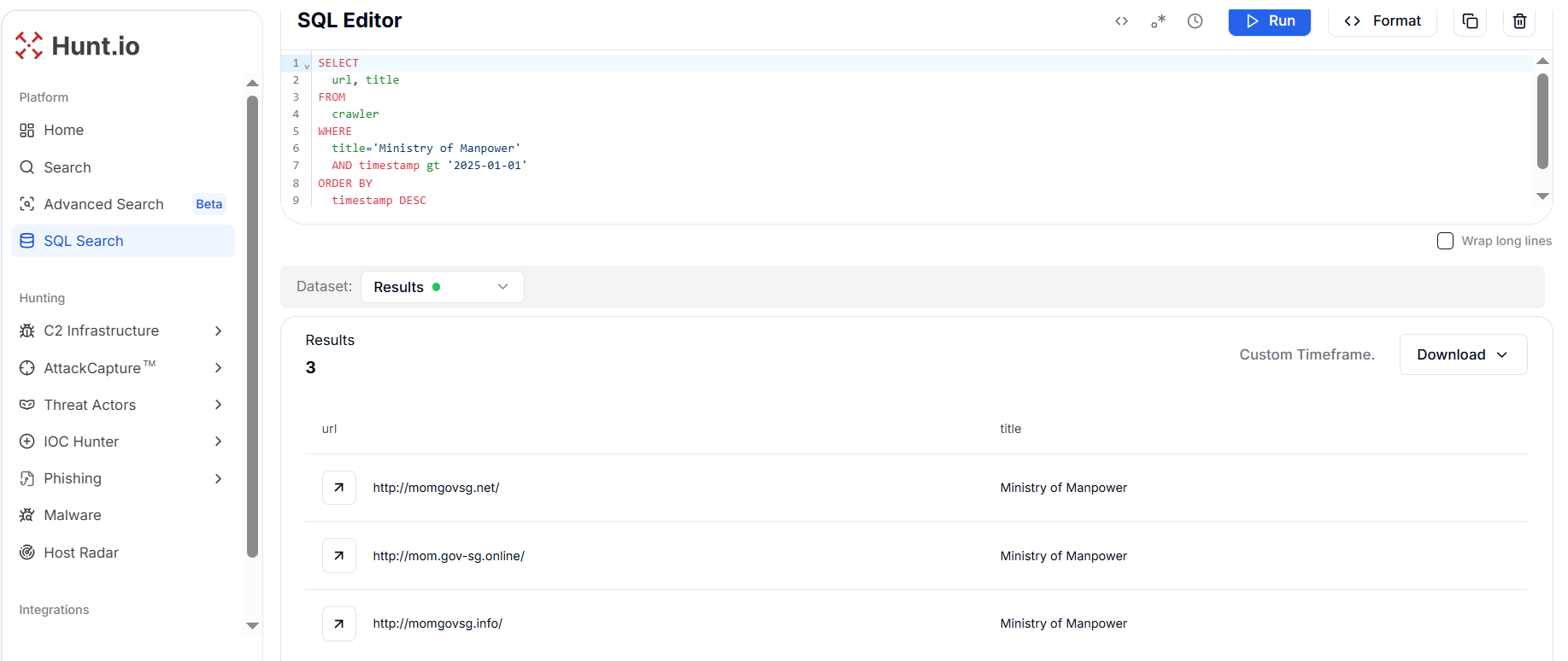The width and height of the screenshot is (1568, 661).
Task: Click the query history clock icon
Action: 1195,21
